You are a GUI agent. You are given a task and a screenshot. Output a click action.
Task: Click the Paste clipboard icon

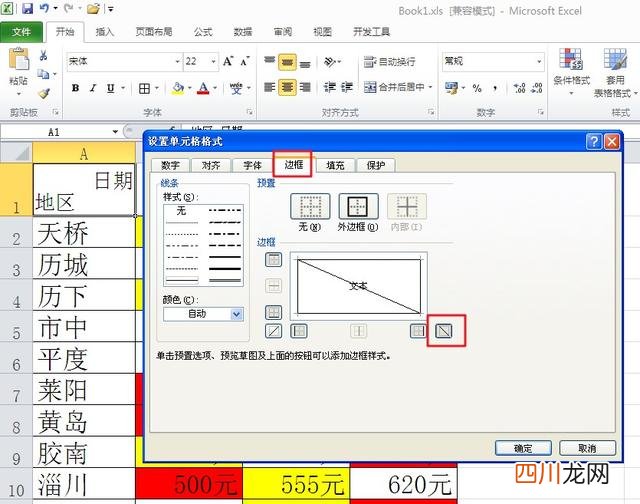19,59
